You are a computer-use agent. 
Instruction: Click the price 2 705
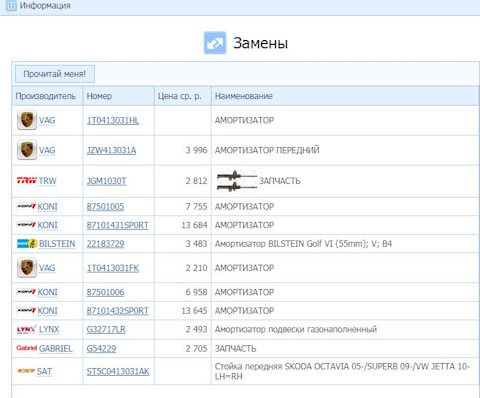pyautogui.click(x=197, y=349)
